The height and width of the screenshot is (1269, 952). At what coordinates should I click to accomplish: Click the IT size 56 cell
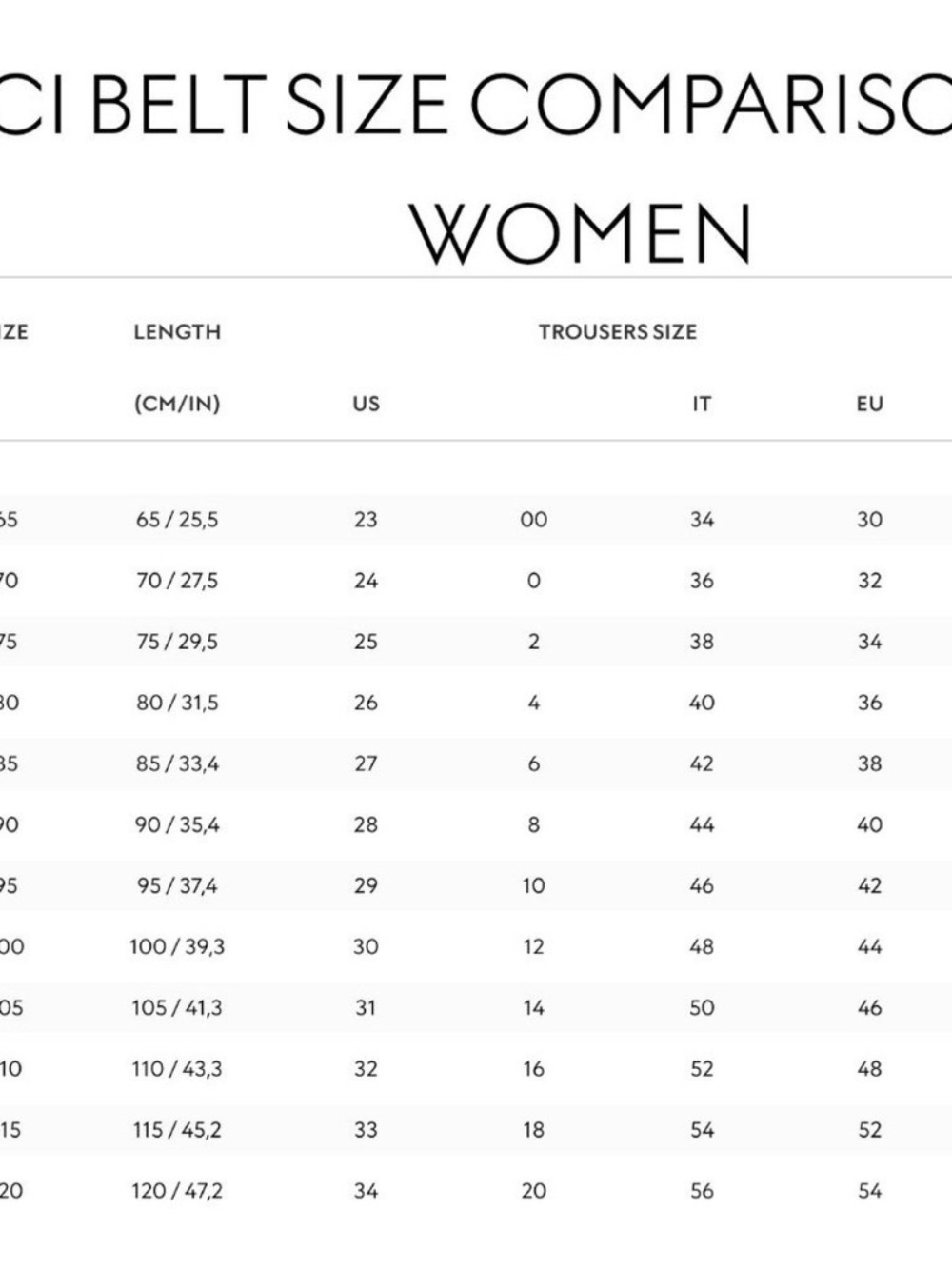tap(702, 1191)
